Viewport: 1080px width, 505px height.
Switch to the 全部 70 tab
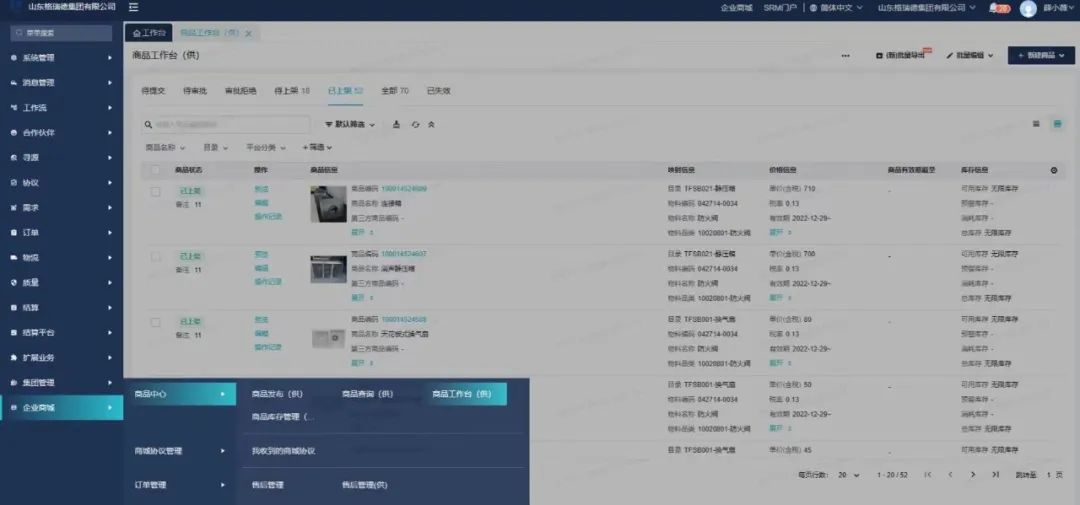(394, 91)
